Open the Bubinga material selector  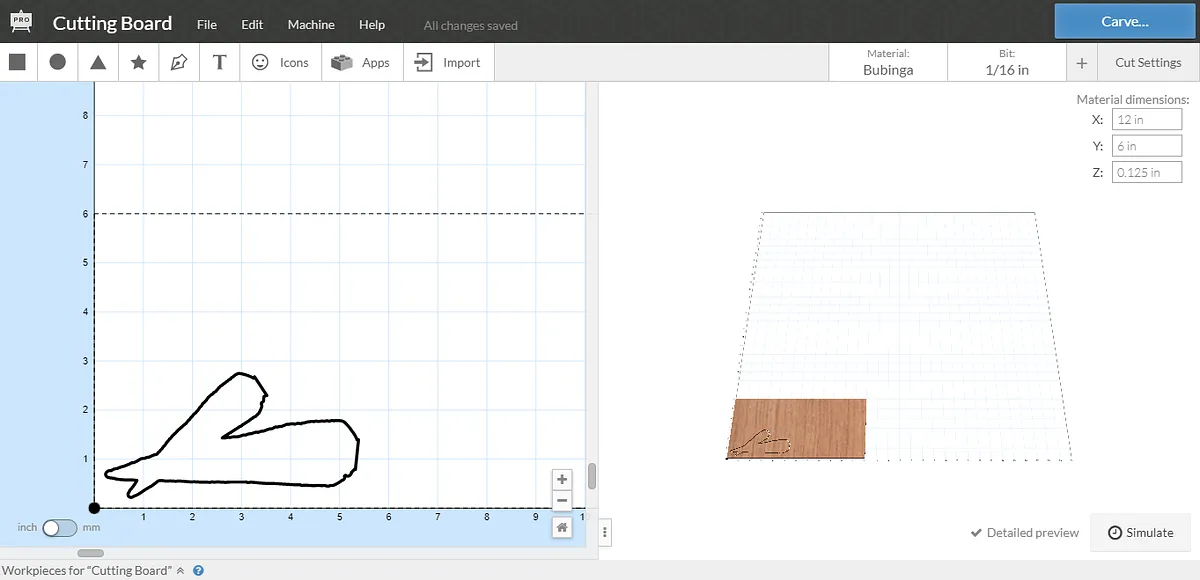888,62
